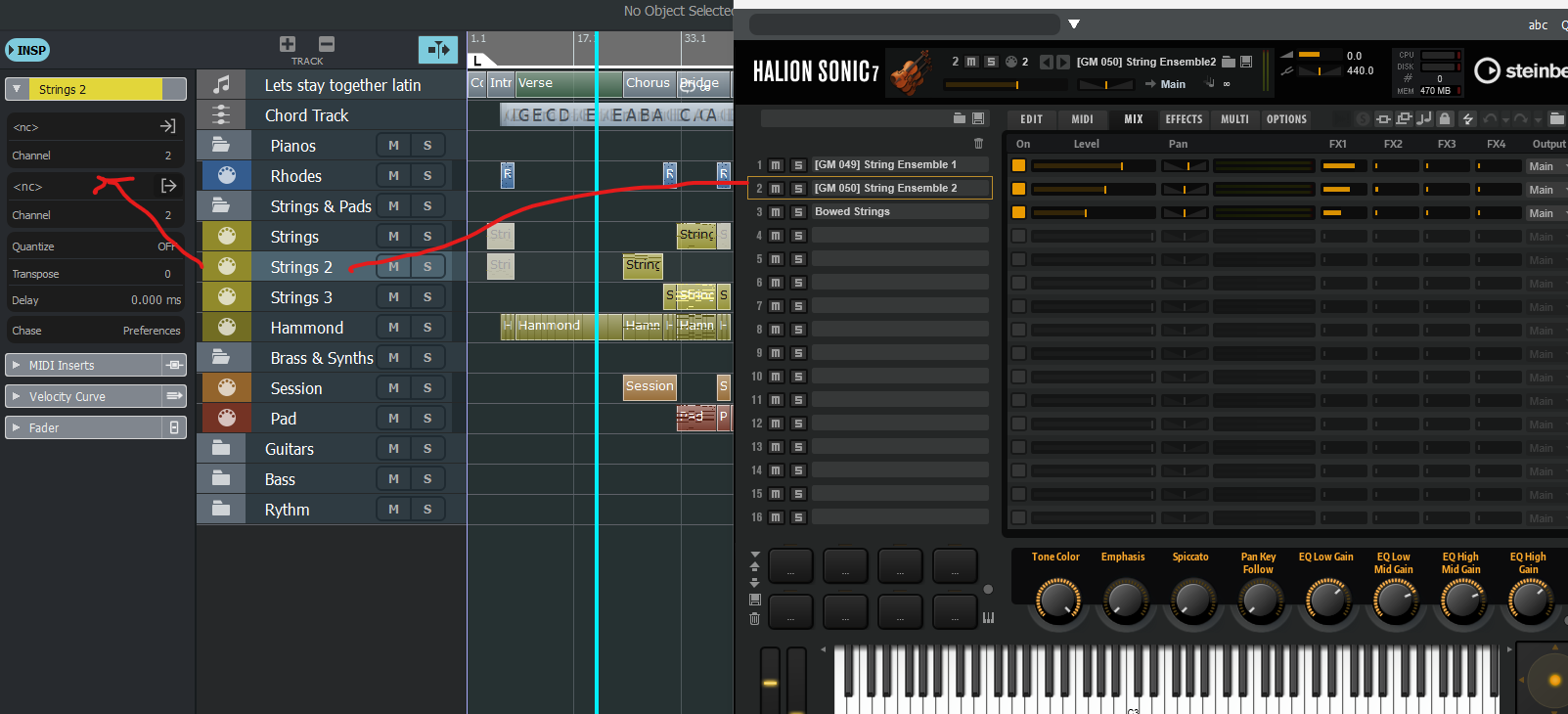Click the lock icon in HALion toolbar

click(x=1446, y=119)
